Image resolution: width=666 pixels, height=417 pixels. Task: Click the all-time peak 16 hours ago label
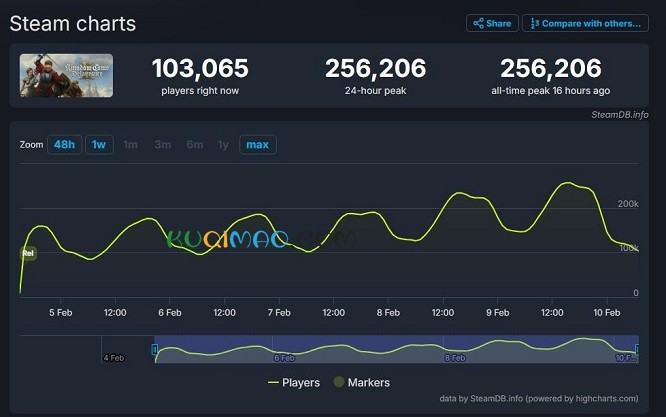tap(550, 91)
